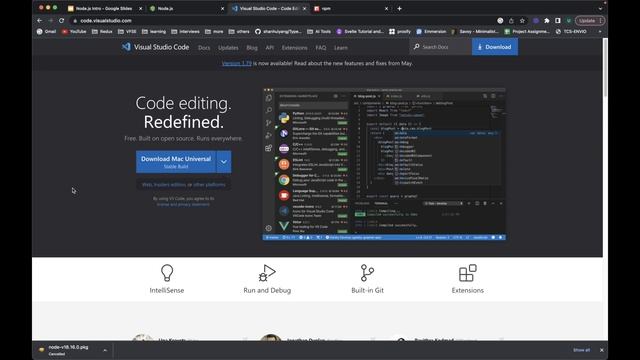Click the share icon in the address bar

click(x=511, y=21)
